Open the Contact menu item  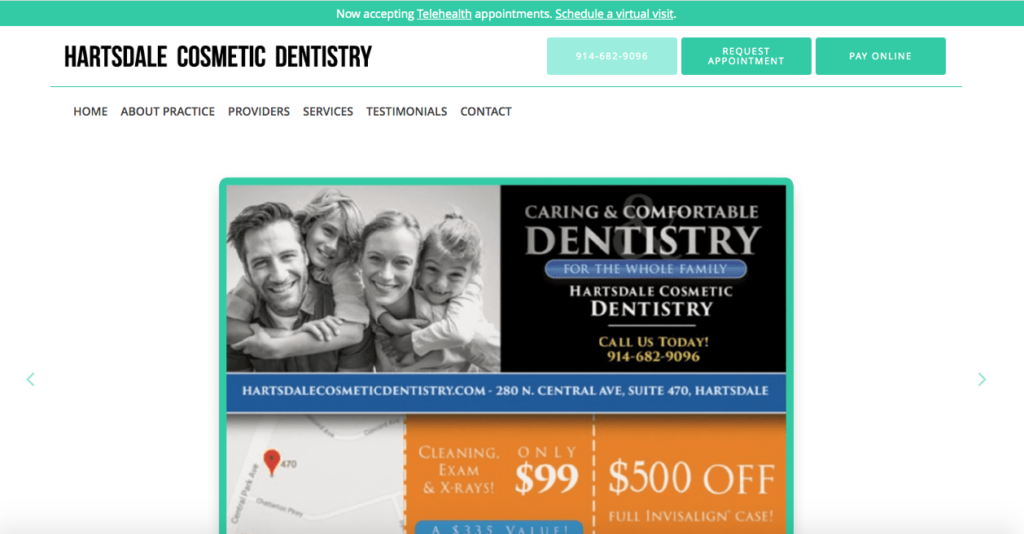point(486,112)
